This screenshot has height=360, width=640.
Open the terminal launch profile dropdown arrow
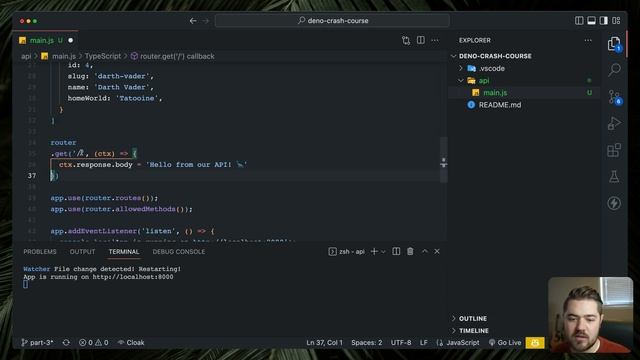pyautogui.click(x=383, y=252)
